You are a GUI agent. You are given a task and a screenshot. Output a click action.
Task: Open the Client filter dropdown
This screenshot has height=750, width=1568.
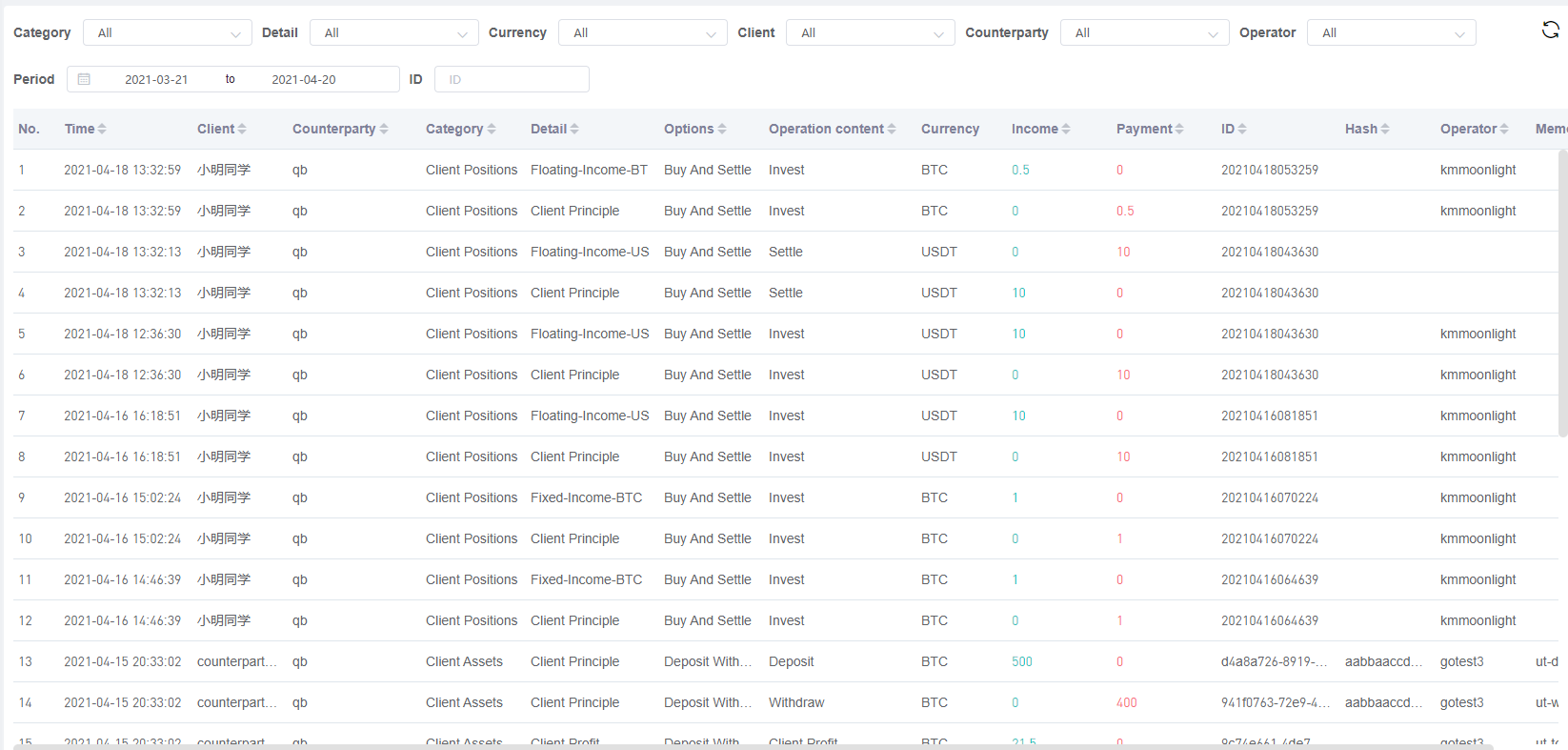pyautogui.click(x=871, y=32)
